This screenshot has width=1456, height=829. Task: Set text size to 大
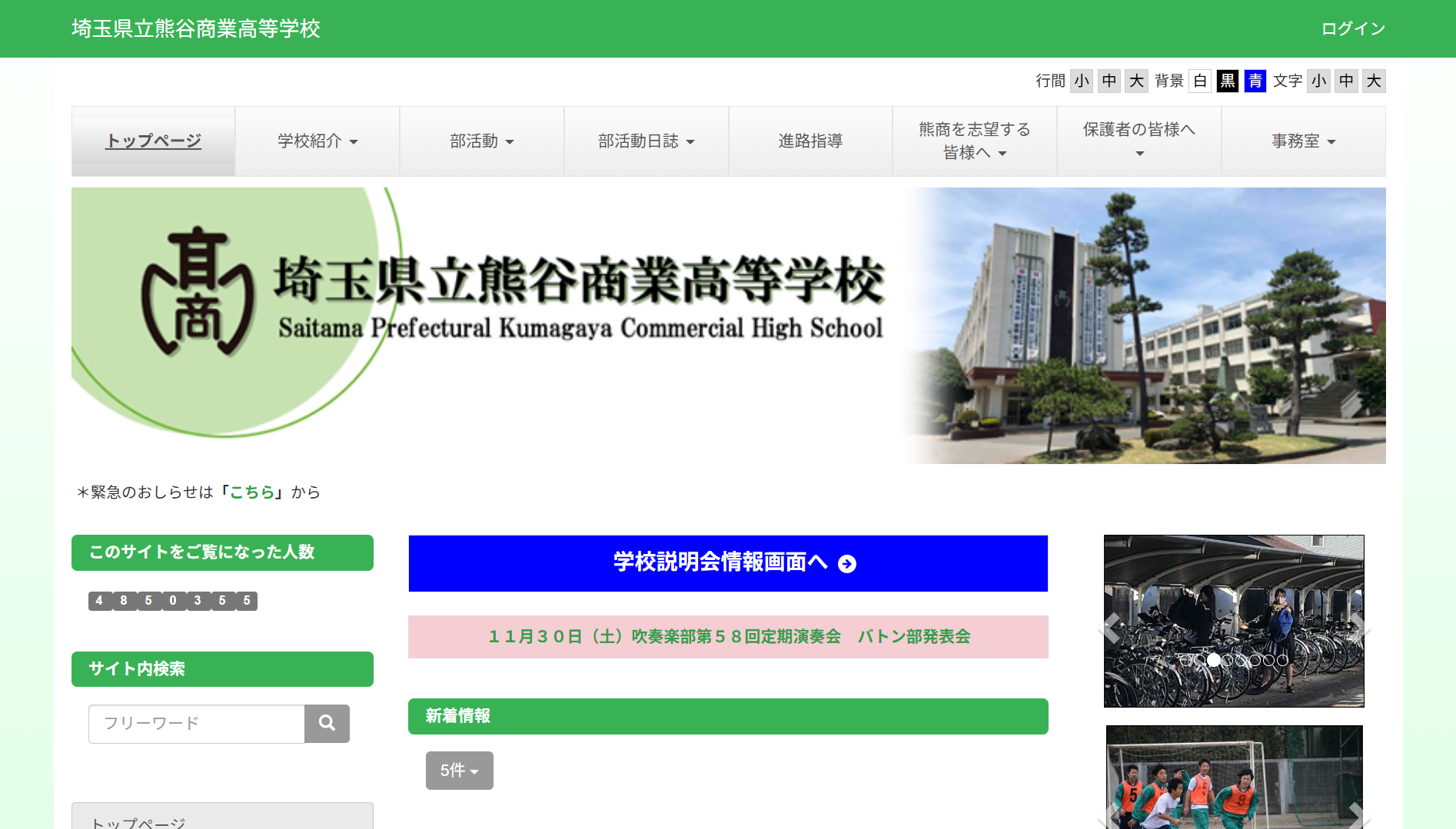(x=1375, y=81)
